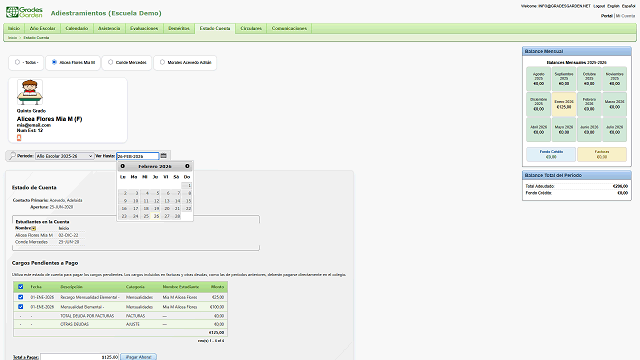Click the Portal link

(x=607, y=16)
